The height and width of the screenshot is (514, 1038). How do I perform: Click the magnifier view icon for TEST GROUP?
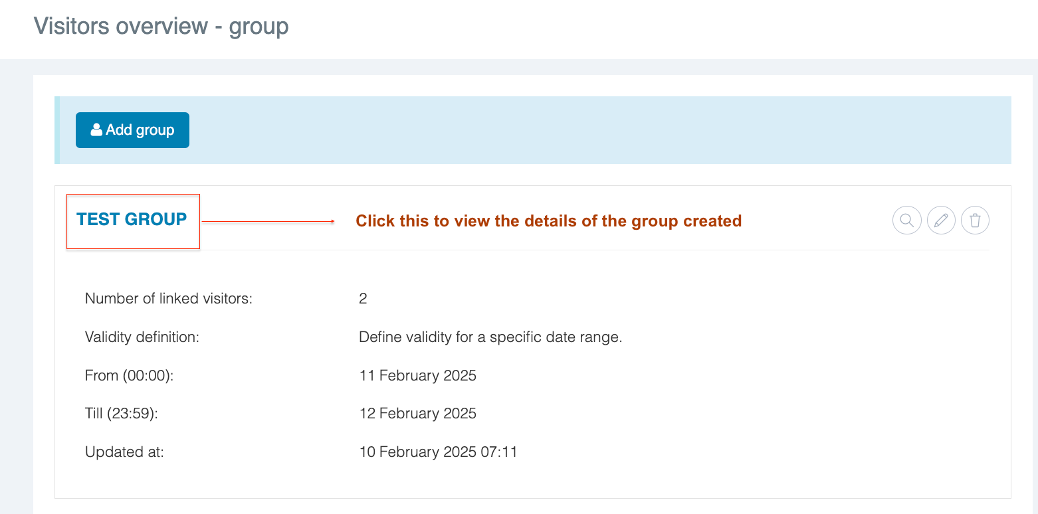click(x=906, y=220)
